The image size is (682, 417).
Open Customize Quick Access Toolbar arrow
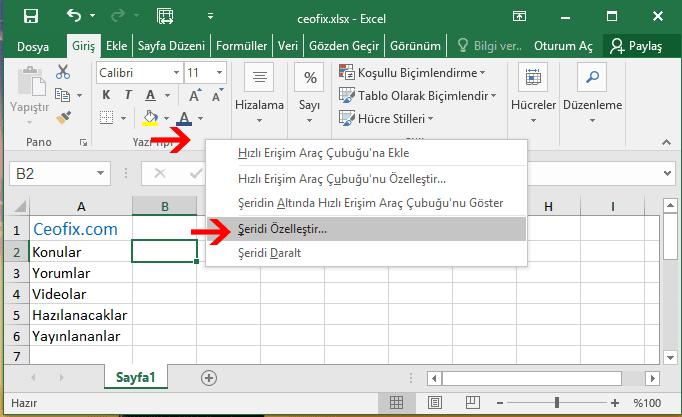point(211,16)
